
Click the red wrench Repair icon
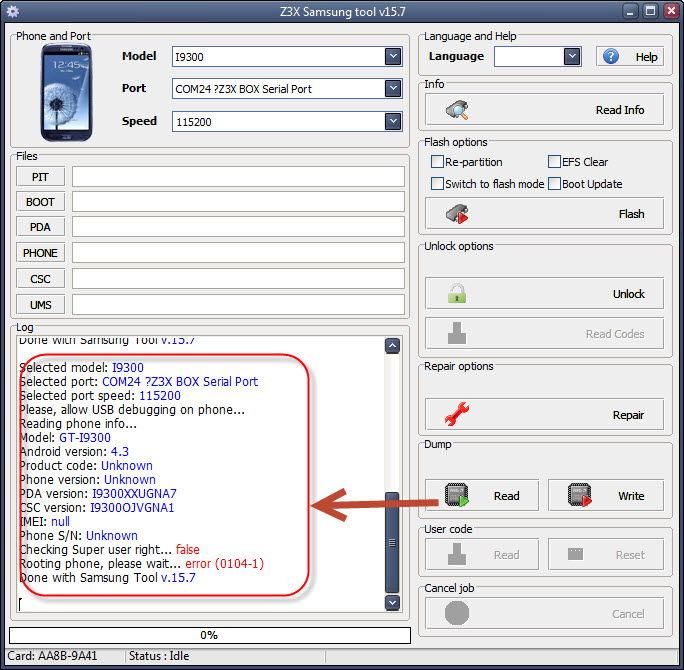pos(457,414)
